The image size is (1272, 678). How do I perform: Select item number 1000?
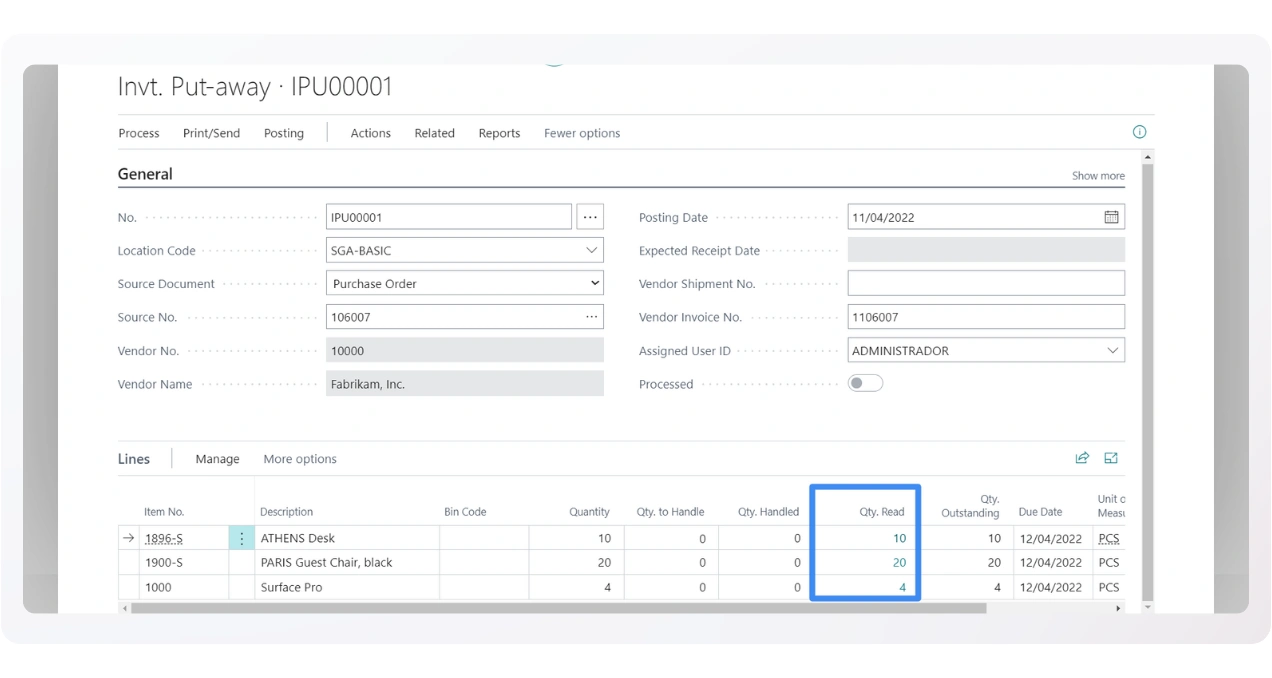tap(158, 587)
